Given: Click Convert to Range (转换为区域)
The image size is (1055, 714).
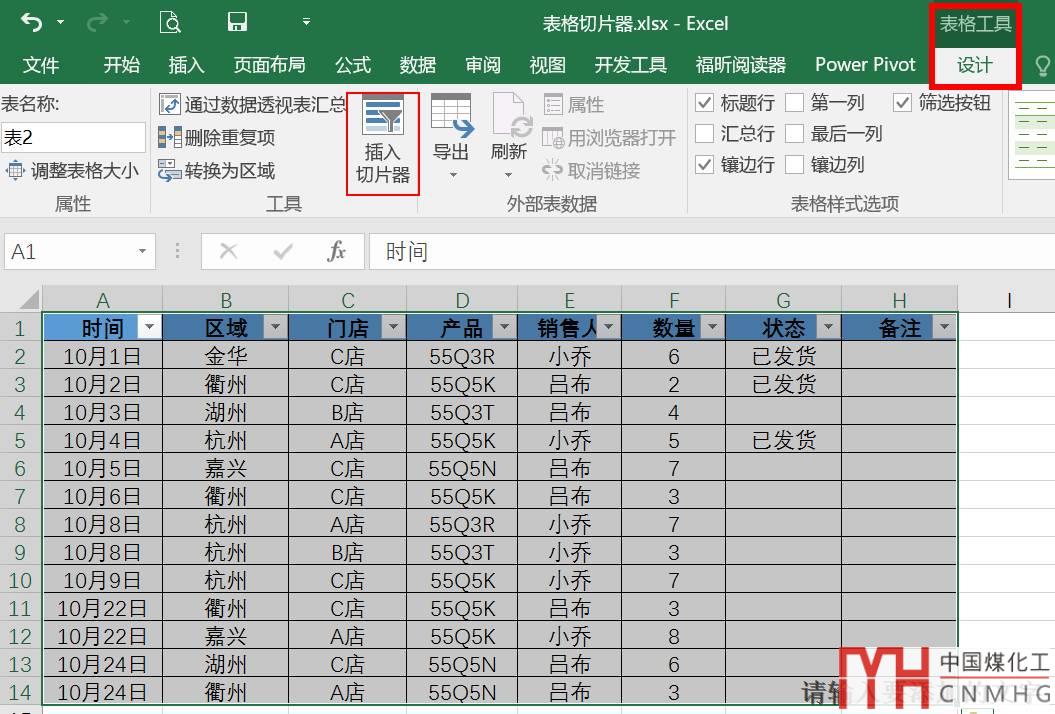Looking at the screenshot, I should pos(217,171).
